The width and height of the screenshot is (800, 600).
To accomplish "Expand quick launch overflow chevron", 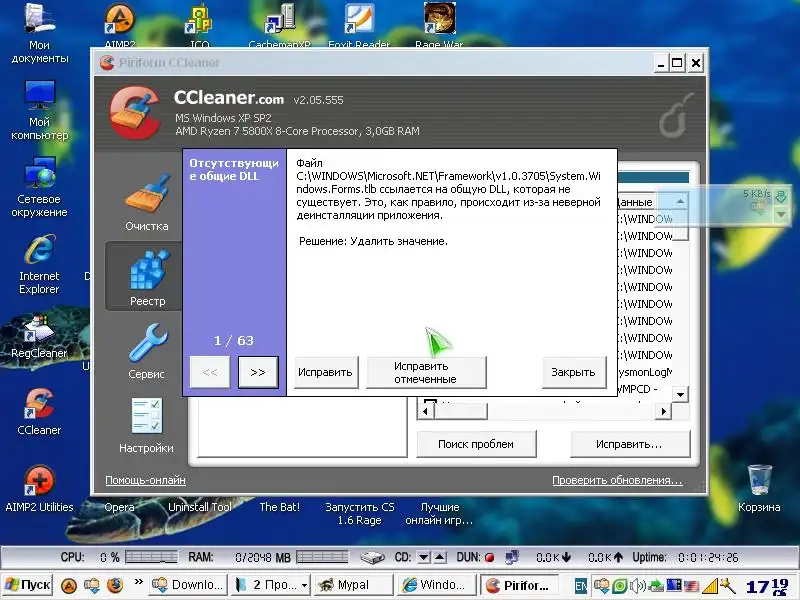I will (138, 582).
